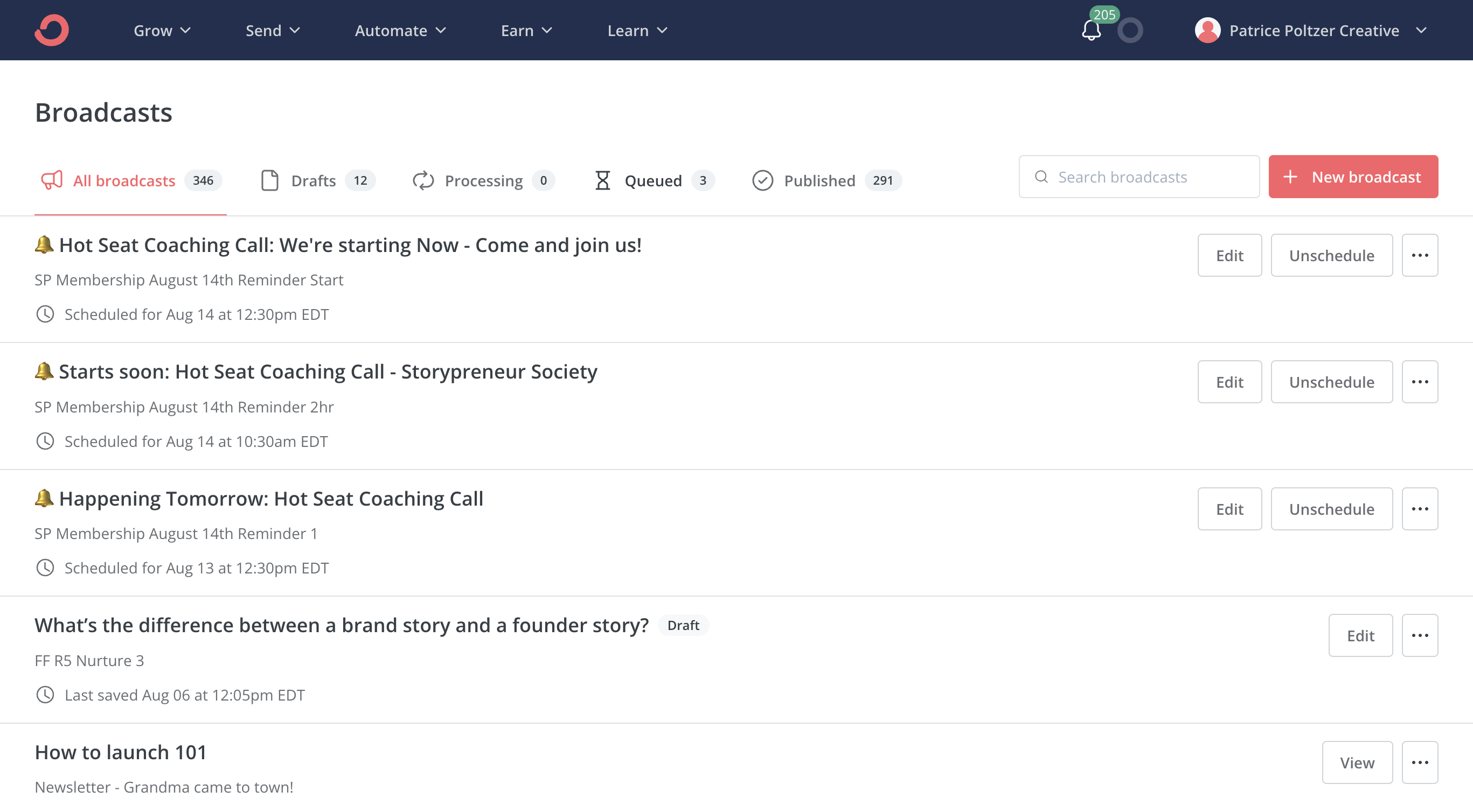Viewport: 1473px width, 812px height.
Task: Click the plus icon on the New broadcast button
Action: pyautogui.click(x=1290, y=177)
